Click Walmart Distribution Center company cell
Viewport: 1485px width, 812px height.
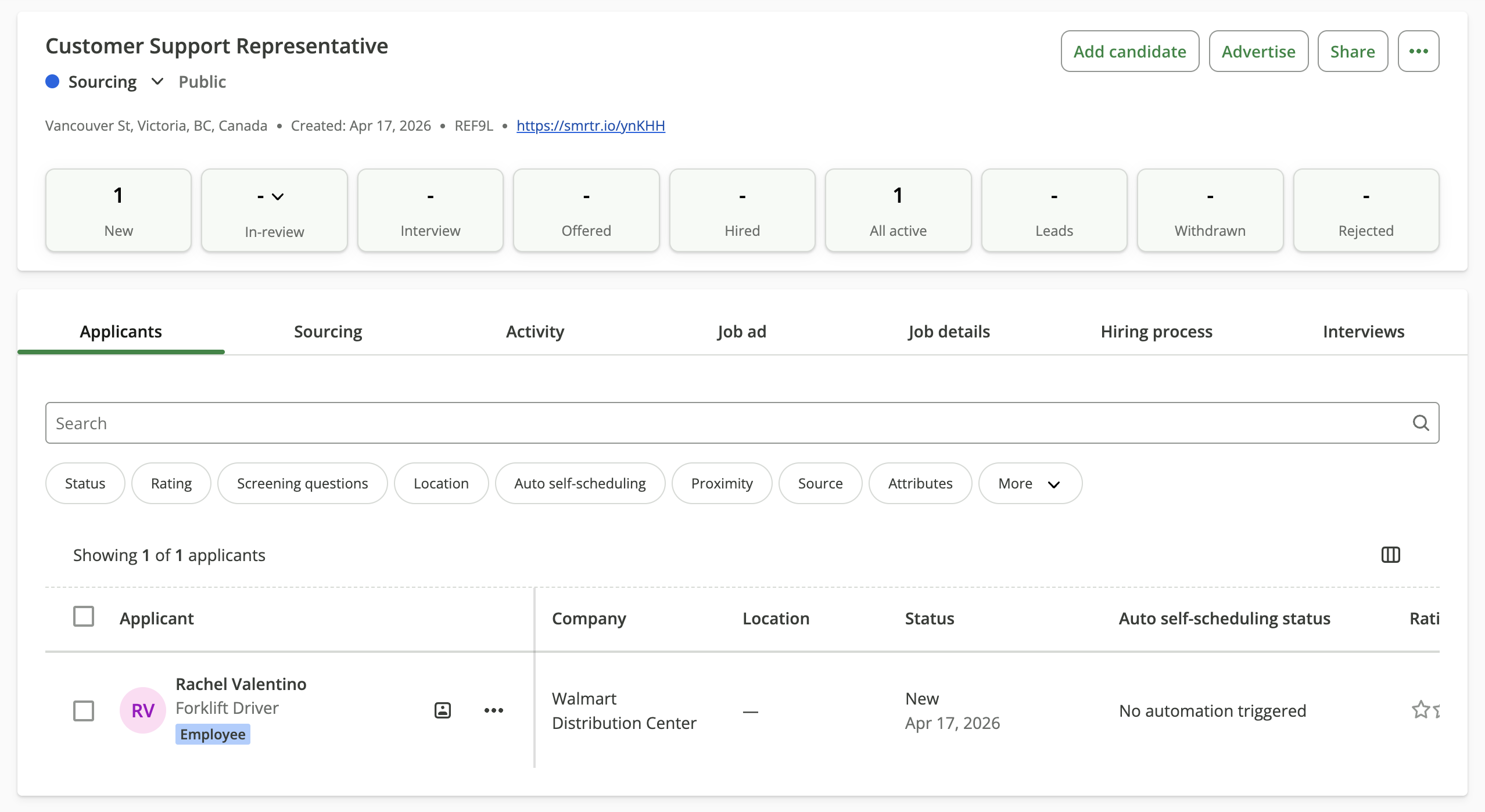click(x=624, y=710)
